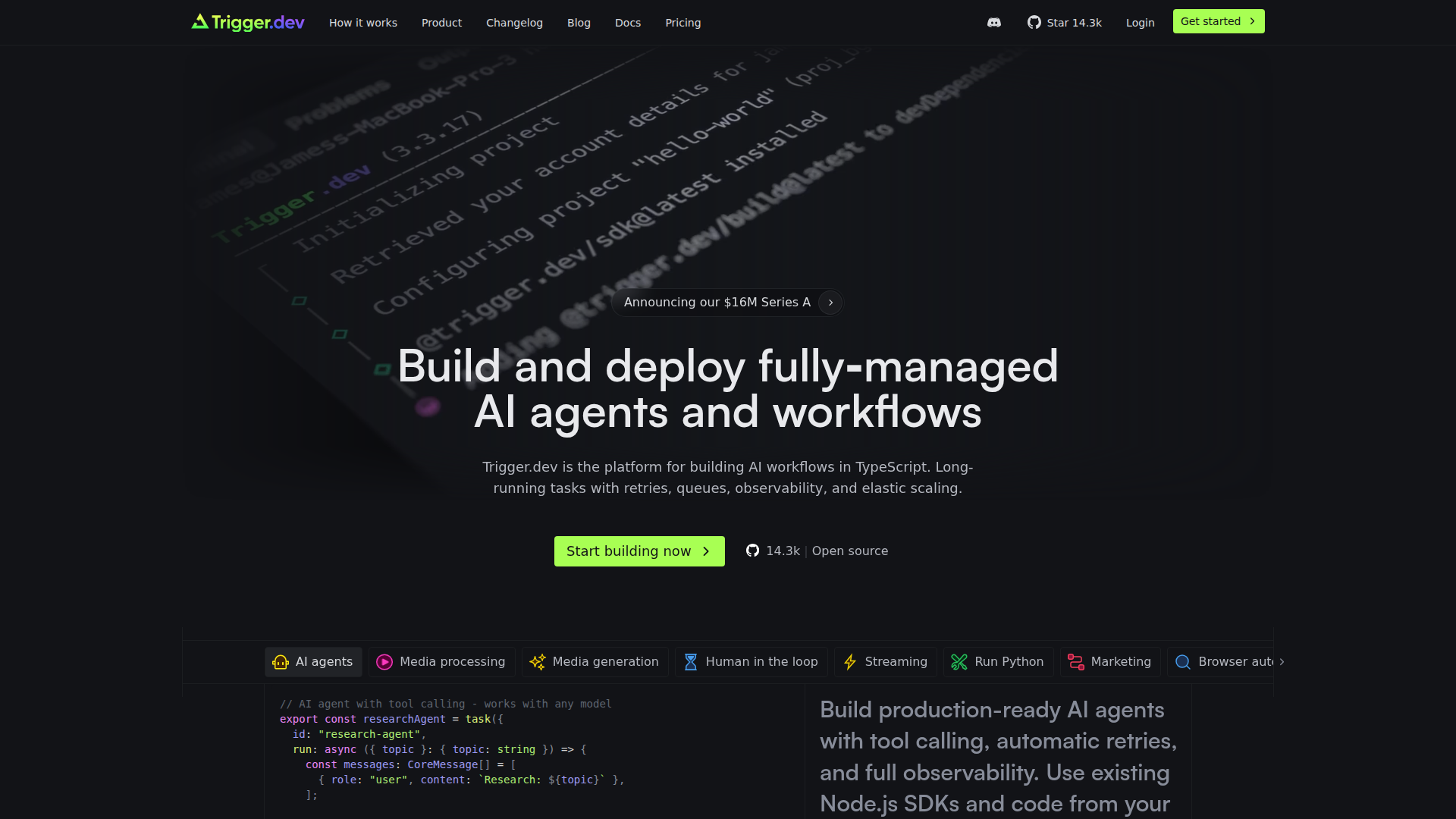1456x819 pixels.
Task: Select the AI agents headset icon tab
Action: pyautogui.click(x=281, y=662)
